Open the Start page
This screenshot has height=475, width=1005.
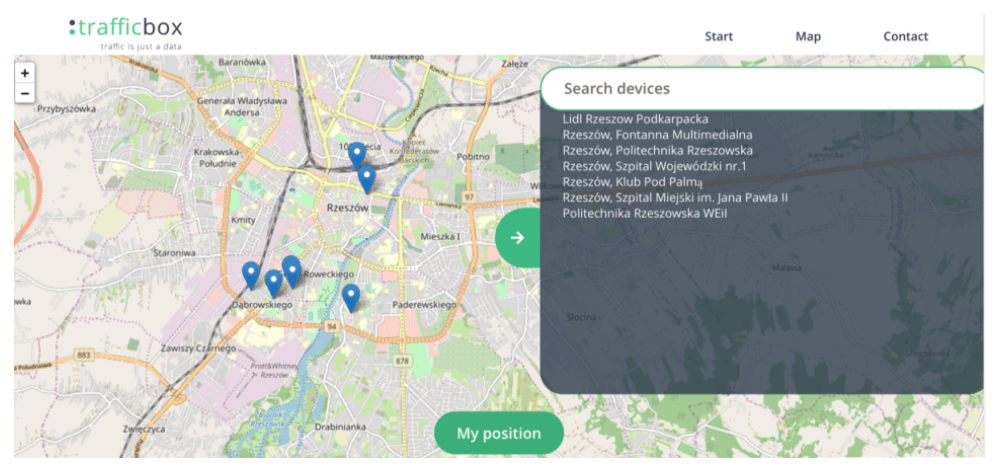[718, 37]
